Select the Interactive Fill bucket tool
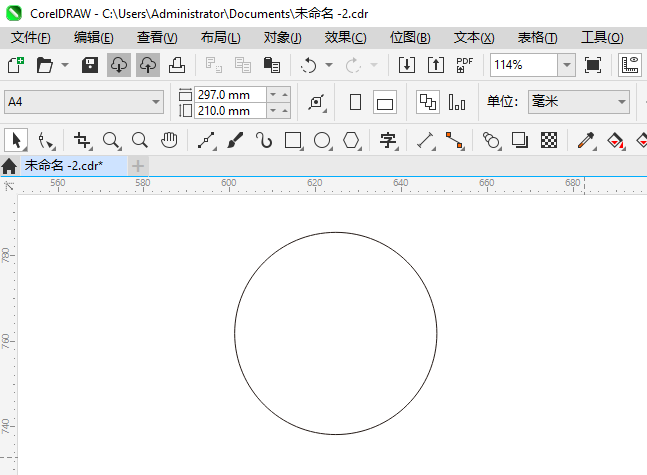This screenshot has width=647, height=475. [615, 140]
